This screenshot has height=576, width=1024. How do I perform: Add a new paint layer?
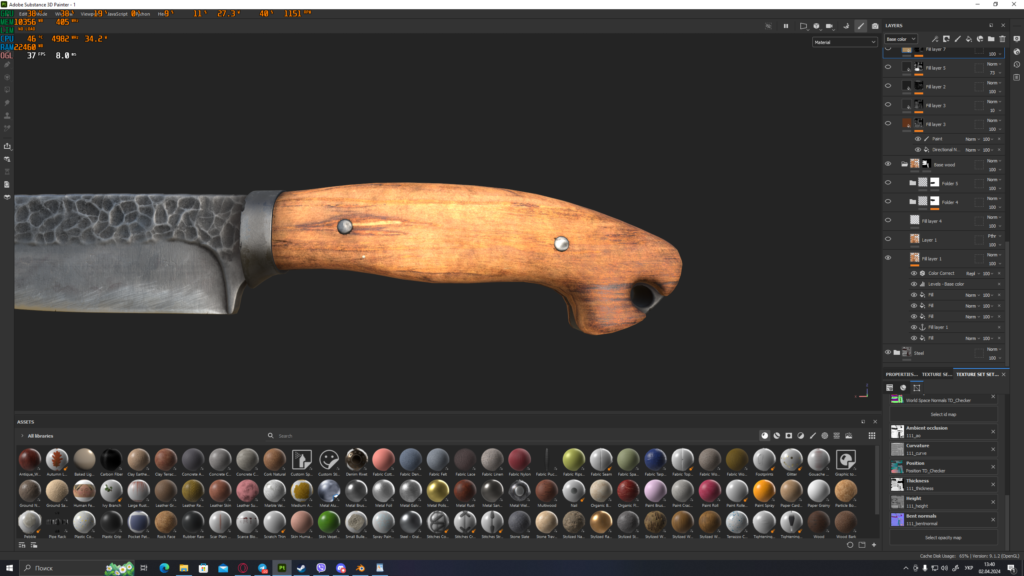[957, 39]
